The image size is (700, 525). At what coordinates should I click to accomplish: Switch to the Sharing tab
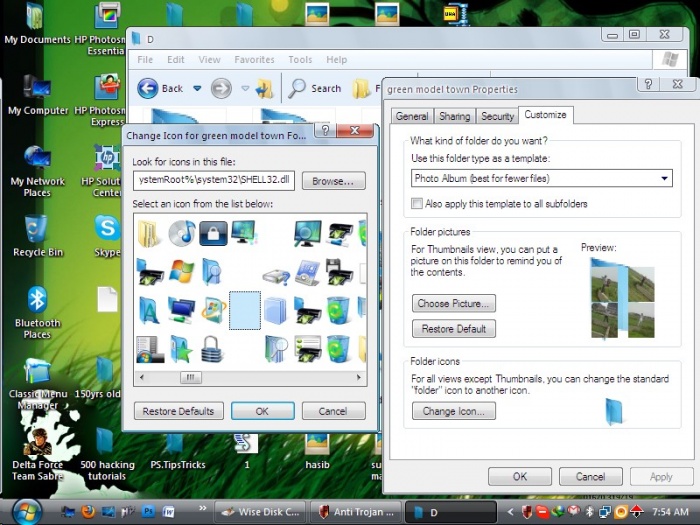coord(454,116)
